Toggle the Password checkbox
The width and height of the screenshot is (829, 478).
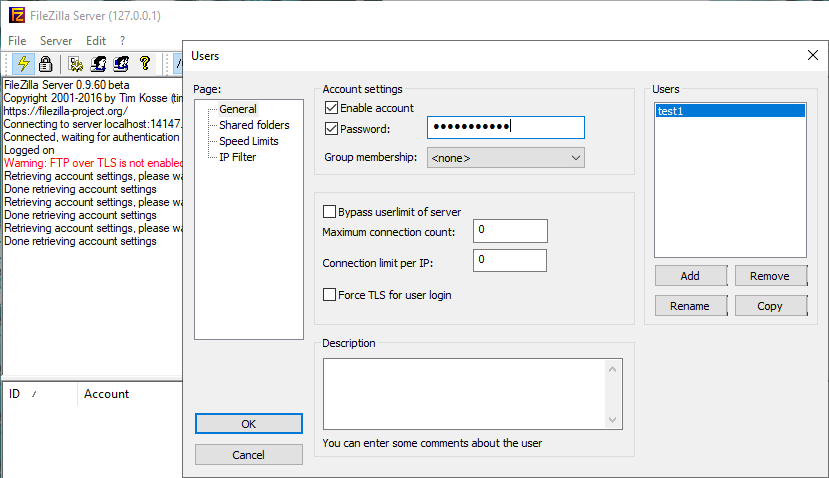click(331, 128)
